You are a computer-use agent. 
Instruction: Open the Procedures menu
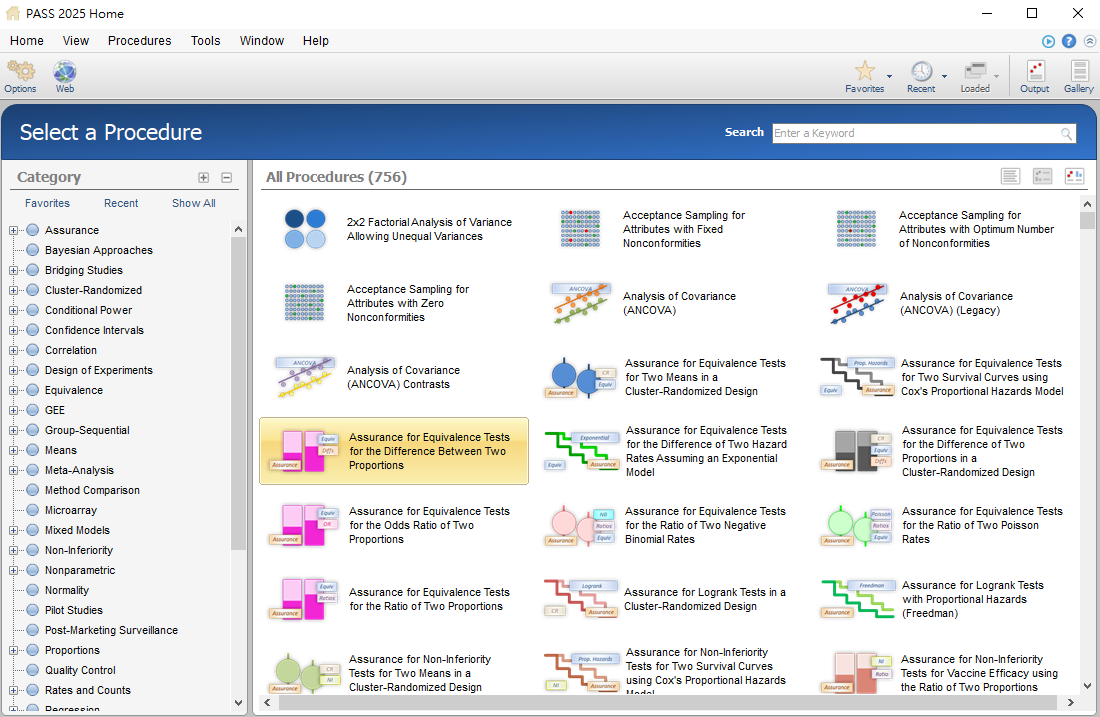point(139,41)
